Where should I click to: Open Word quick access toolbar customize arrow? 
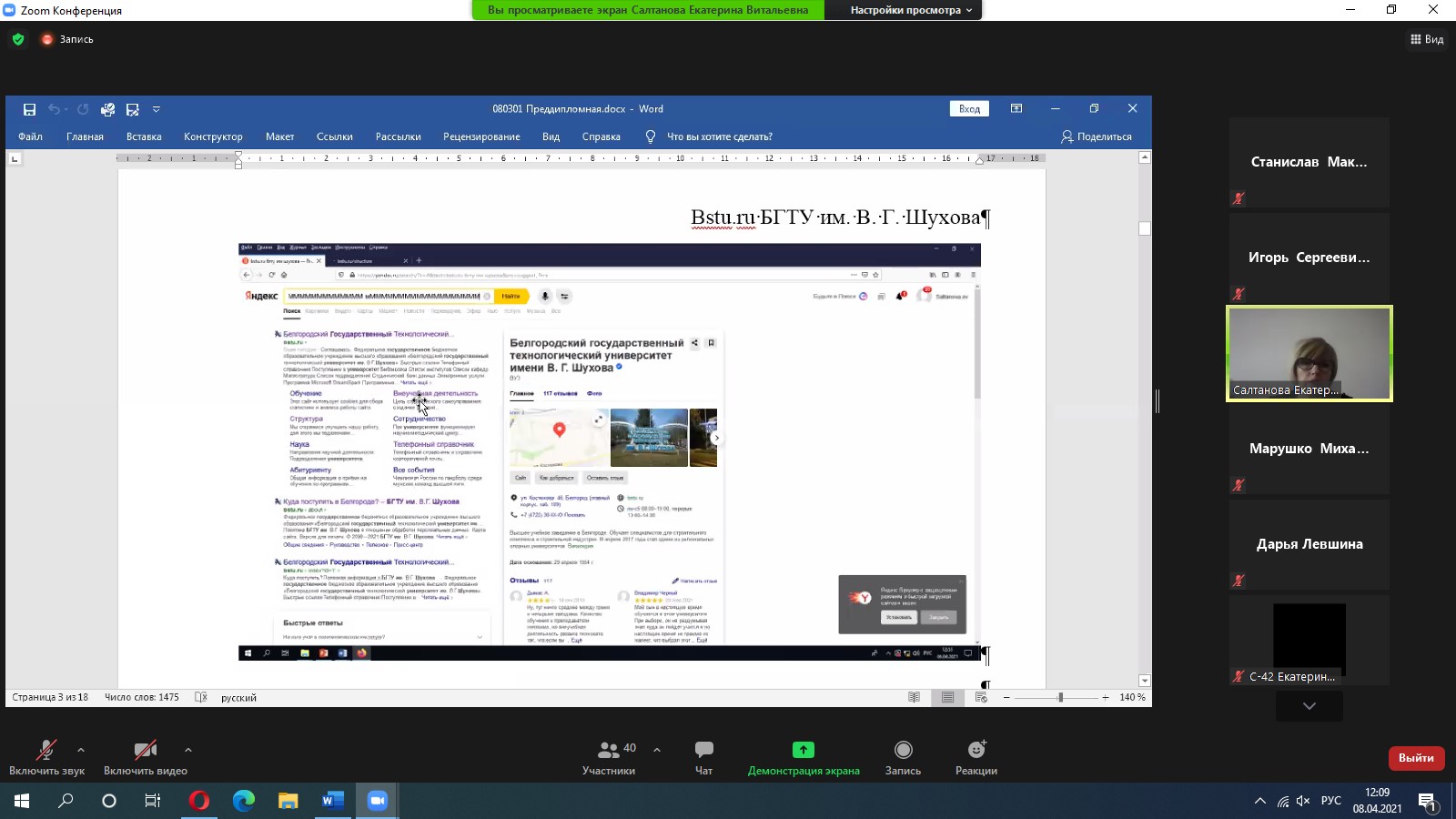coord(157,109)
